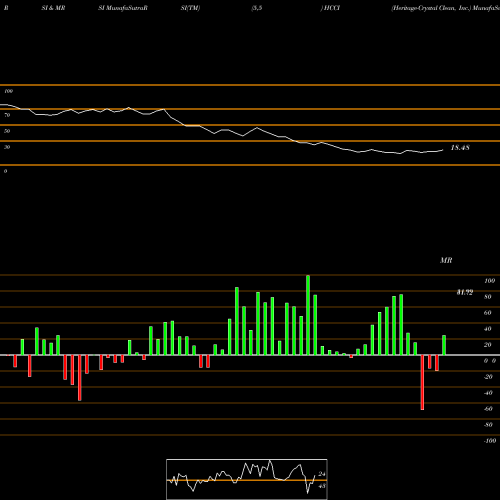Click the longest red MR bar near -60
Screen dimensions: 500x500
(422, 382)
